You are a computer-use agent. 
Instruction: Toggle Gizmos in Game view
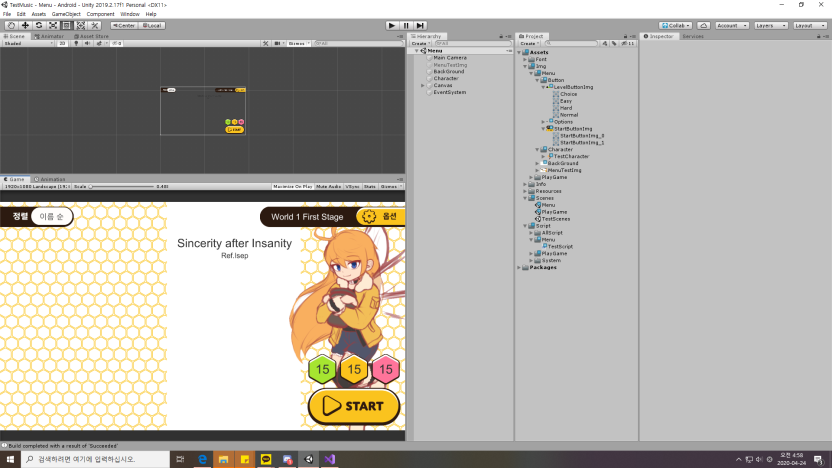[x=391, y=187]
